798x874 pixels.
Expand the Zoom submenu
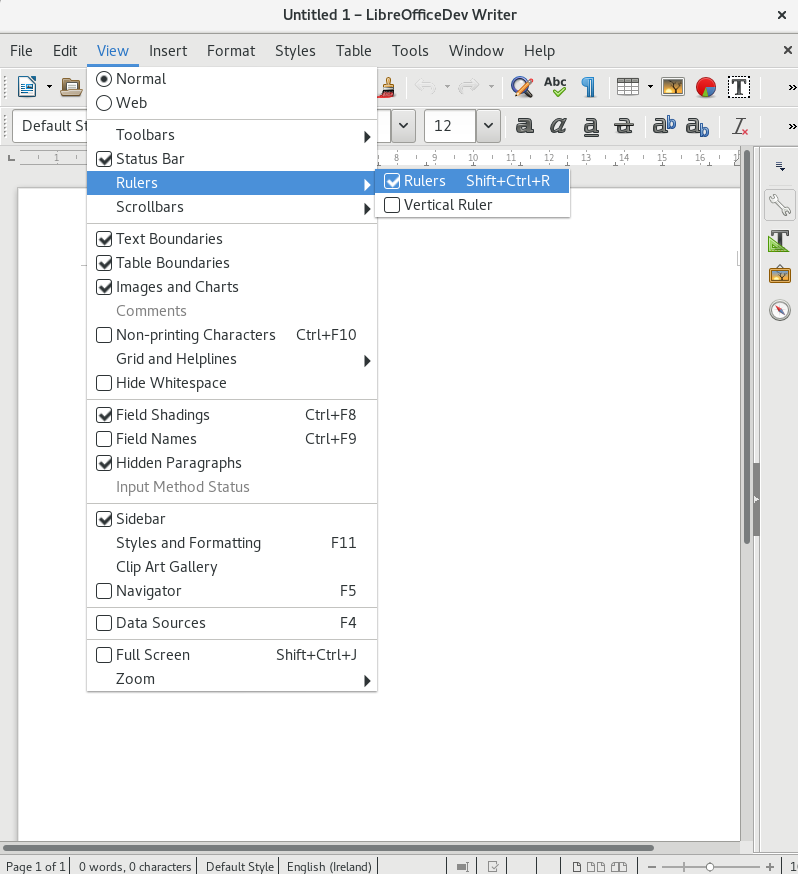[x=231, y=679]
